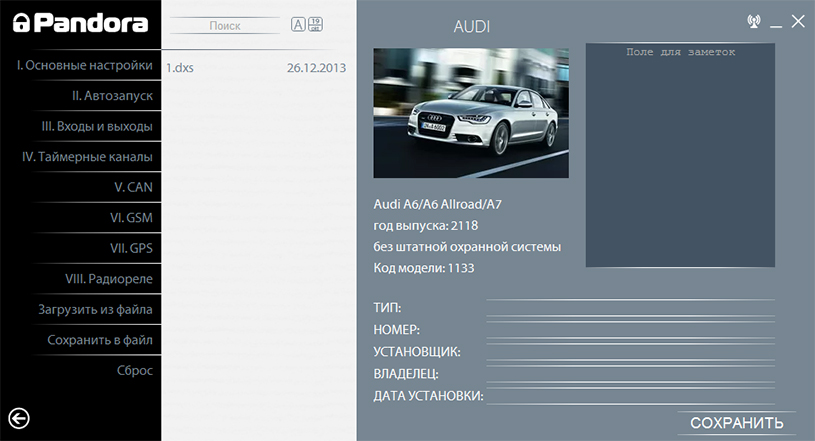Click без штатной охранной системы text
This screenshot has width=815, height=441.
tap(467, 247)
